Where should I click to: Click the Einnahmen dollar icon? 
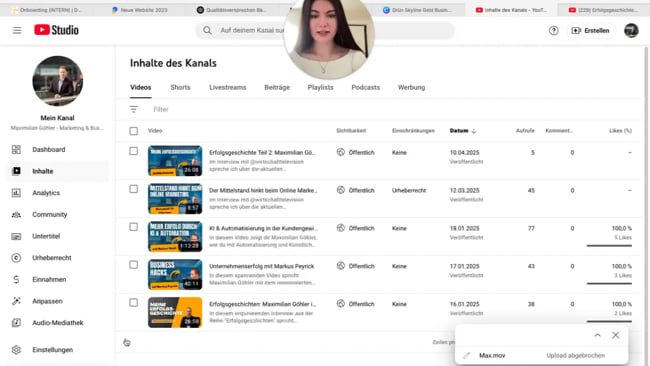pyautogui.click(x=16, y=279)
